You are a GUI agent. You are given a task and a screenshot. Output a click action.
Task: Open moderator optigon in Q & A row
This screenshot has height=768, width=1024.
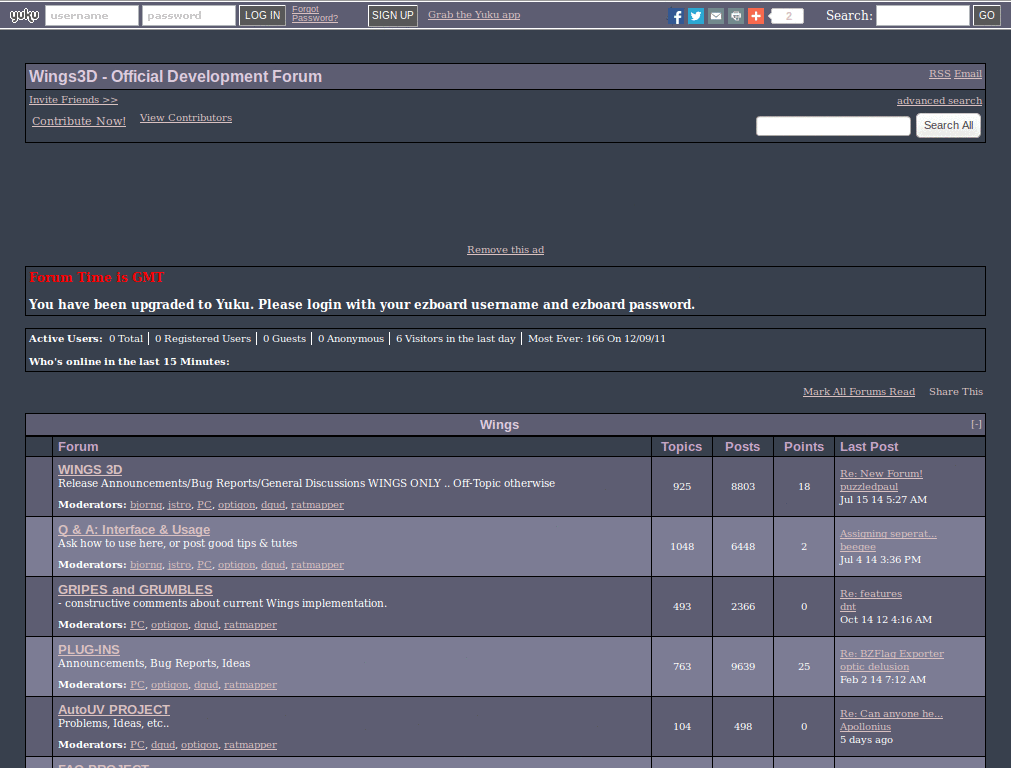coord(236,565)
